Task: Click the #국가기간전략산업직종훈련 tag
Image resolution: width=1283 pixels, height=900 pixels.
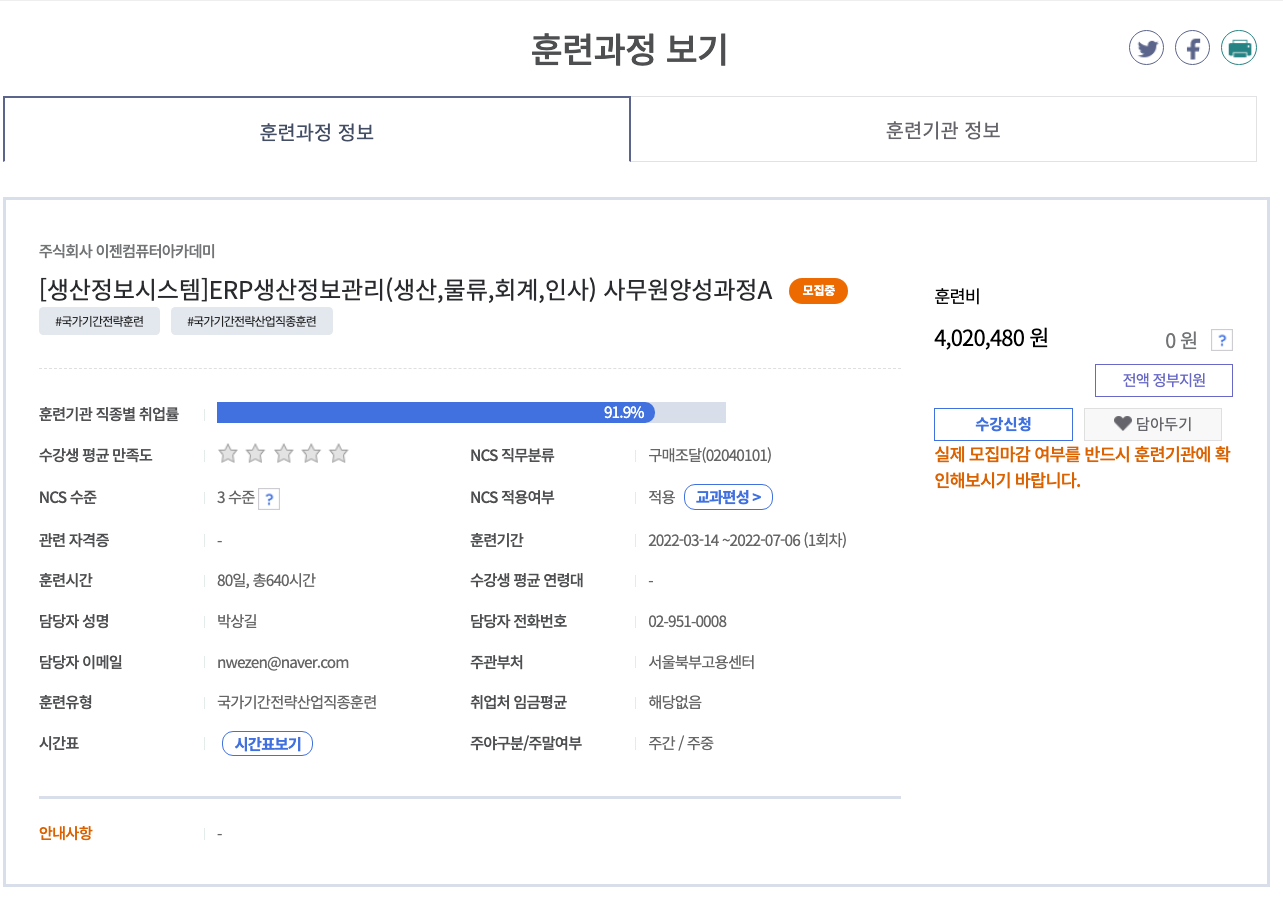Action: click(x=252, y=321)
